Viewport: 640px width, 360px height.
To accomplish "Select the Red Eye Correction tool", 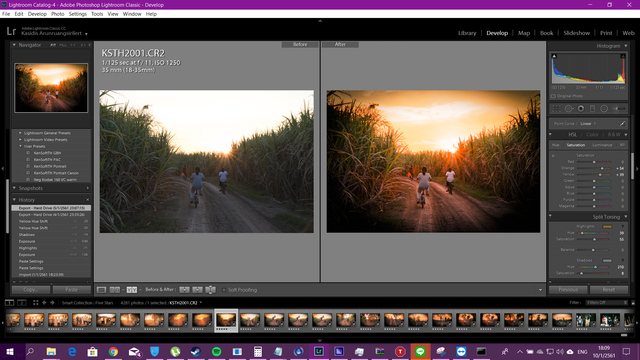I will coord(581,109).
